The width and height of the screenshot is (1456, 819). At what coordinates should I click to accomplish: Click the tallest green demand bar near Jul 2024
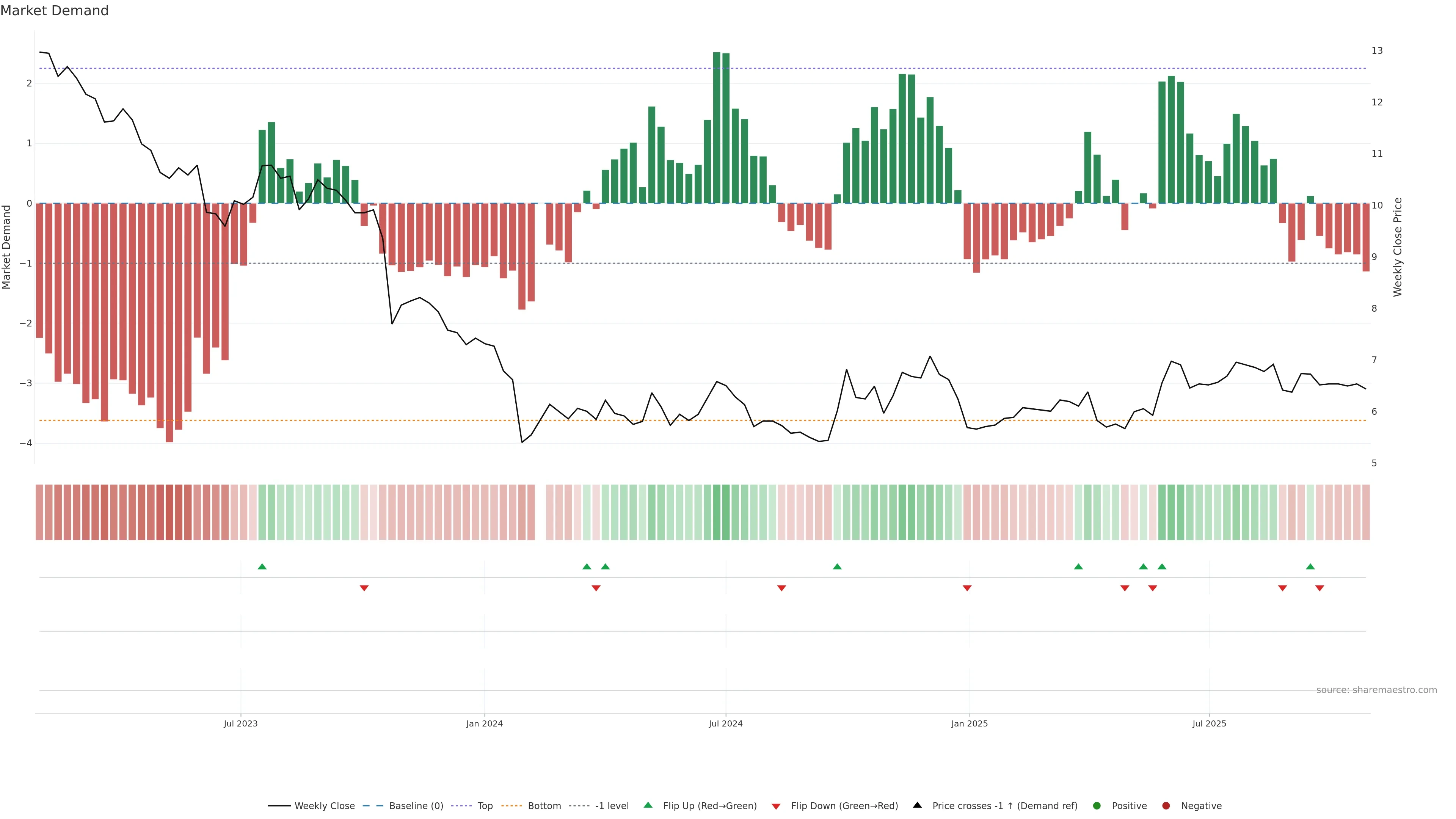pyautogui.click(x=717, y=127)
